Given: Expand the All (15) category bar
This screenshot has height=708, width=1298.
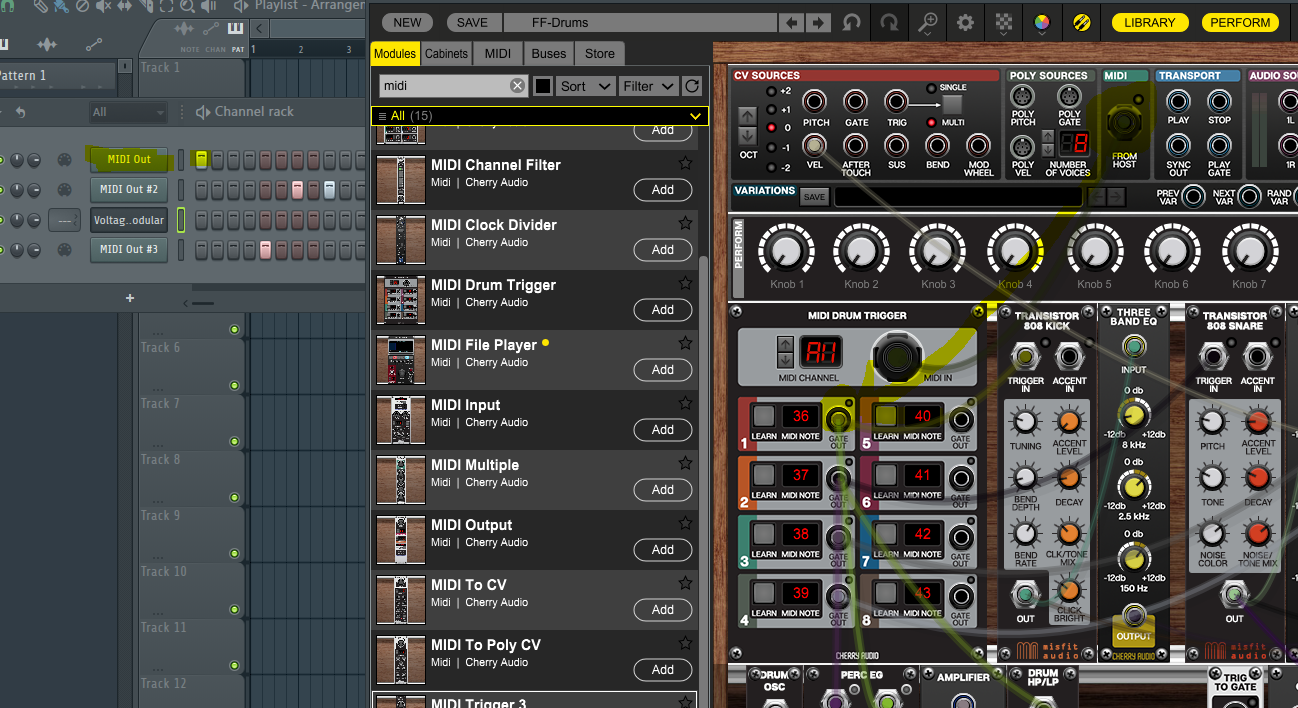Looking at the screenshot, I should click(x=540, y=116).
